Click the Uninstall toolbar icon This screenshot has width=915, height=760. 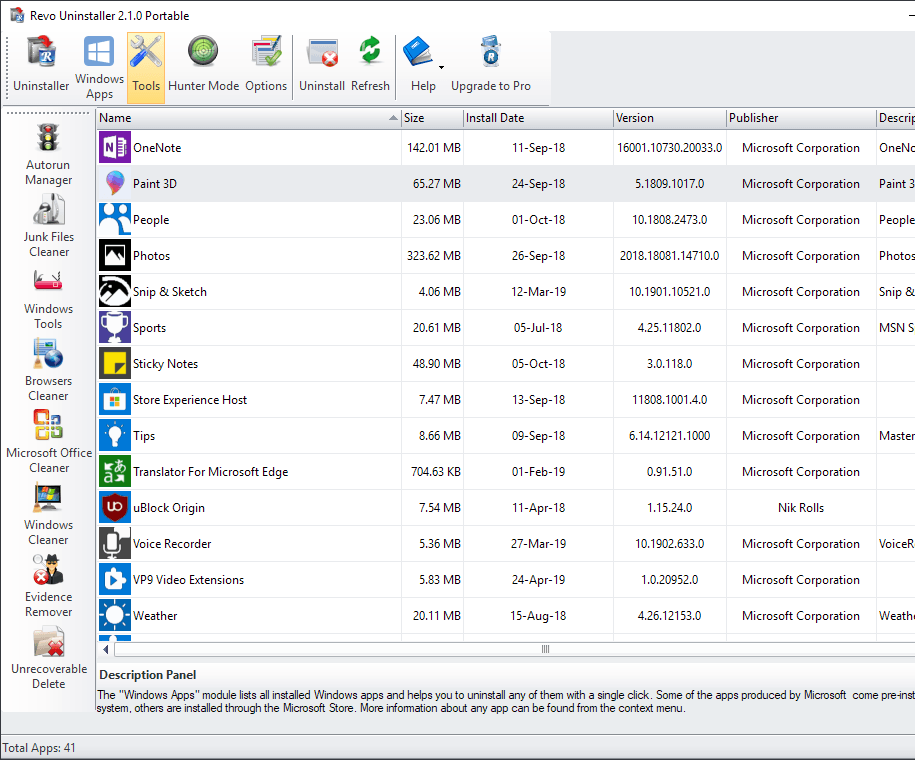(x=322, y=62)
